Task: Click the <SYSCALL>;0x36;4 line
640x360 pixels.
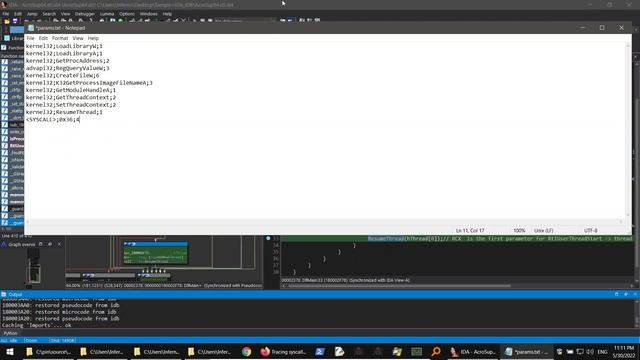Action: point(53,120)
